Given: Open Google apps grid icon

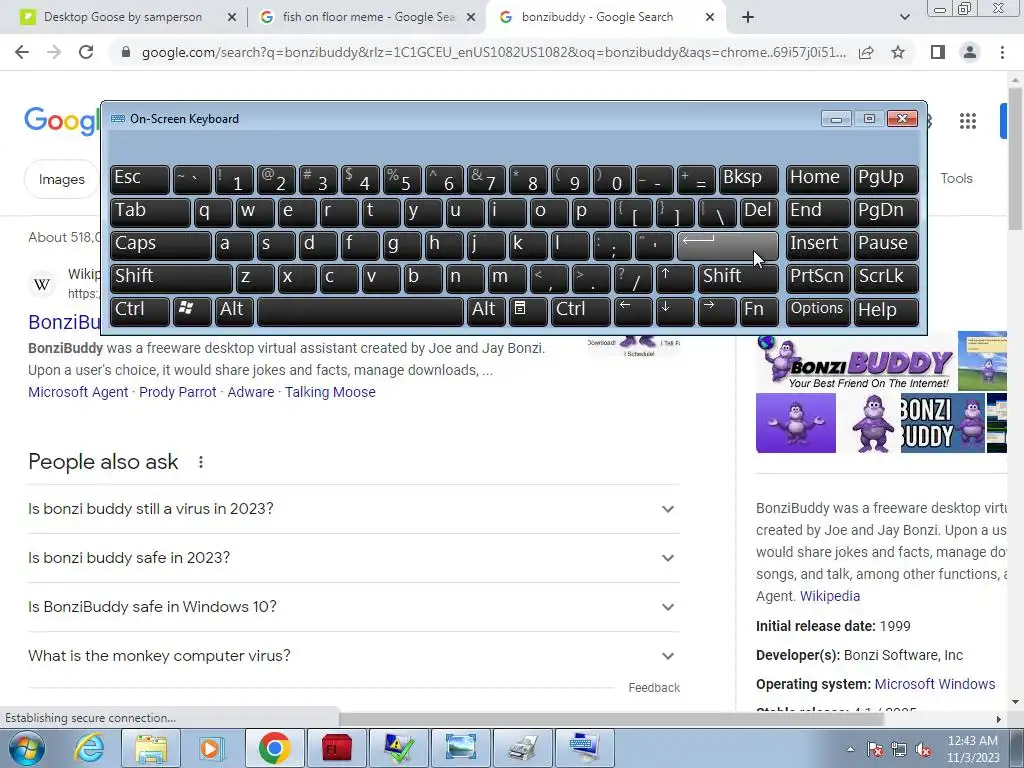Looking at the screenshot, I should [x=968, y=121].
